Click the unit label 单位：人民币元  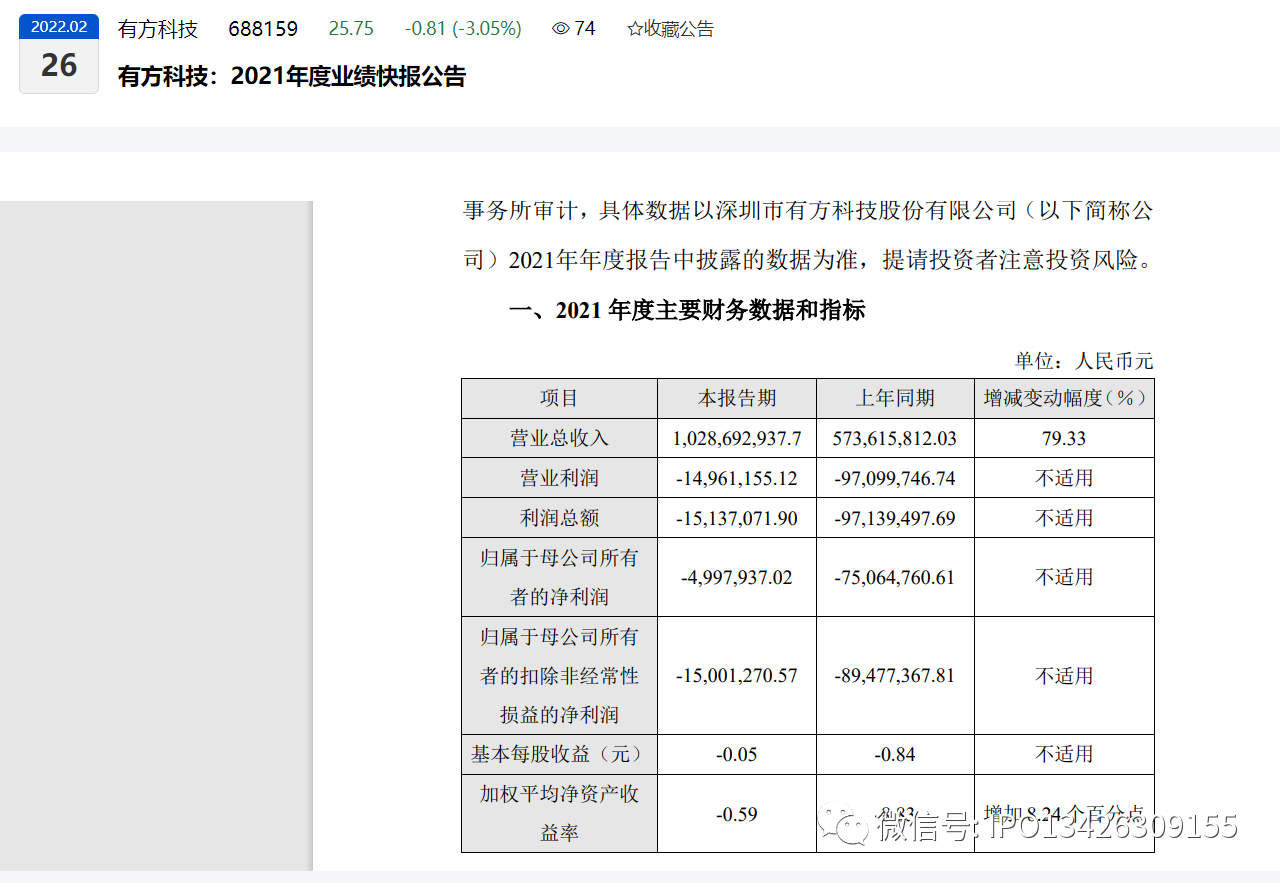tap(1084, 361)
